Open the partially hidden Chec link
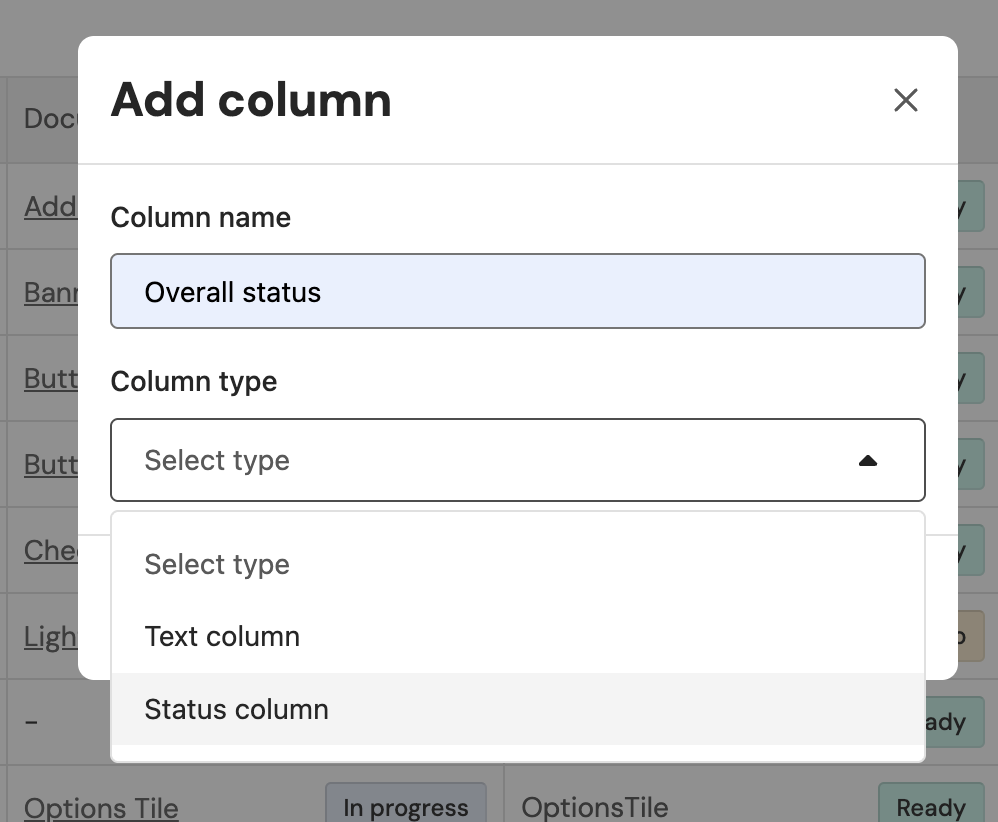The image size is (998, 822). coord(50,550)
